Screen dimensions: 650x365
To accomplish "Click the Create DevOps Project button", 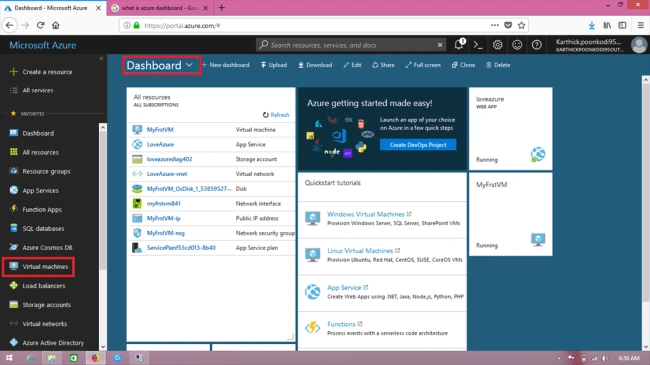I will click(418, 145).
